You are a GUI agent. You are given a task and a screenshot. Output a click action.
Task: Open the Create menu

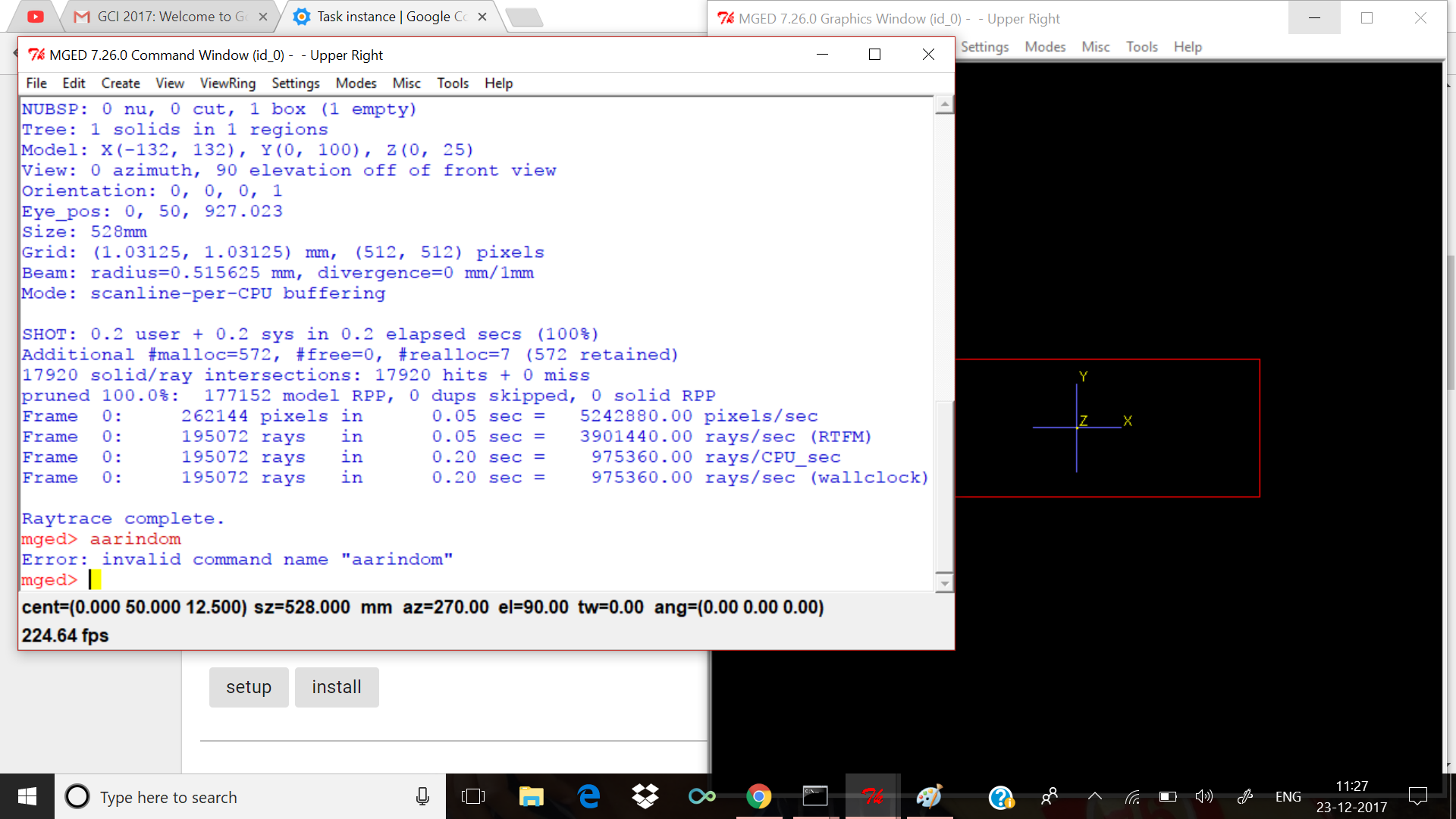point(121,83)
